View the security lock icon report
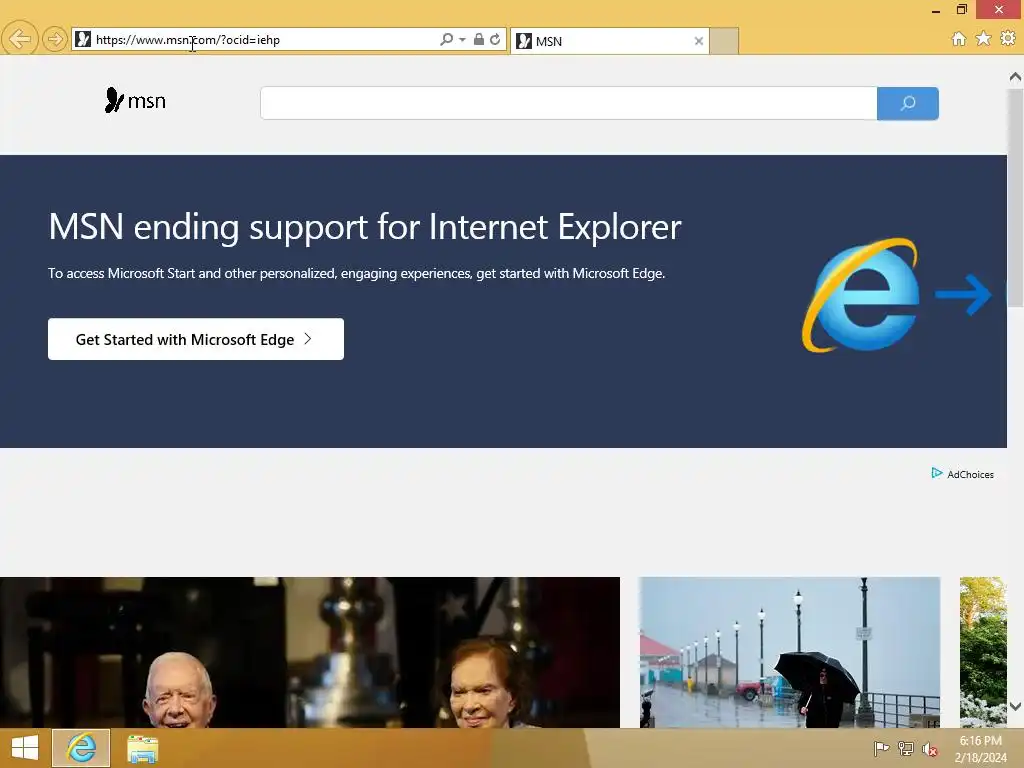 coord(479,39)
